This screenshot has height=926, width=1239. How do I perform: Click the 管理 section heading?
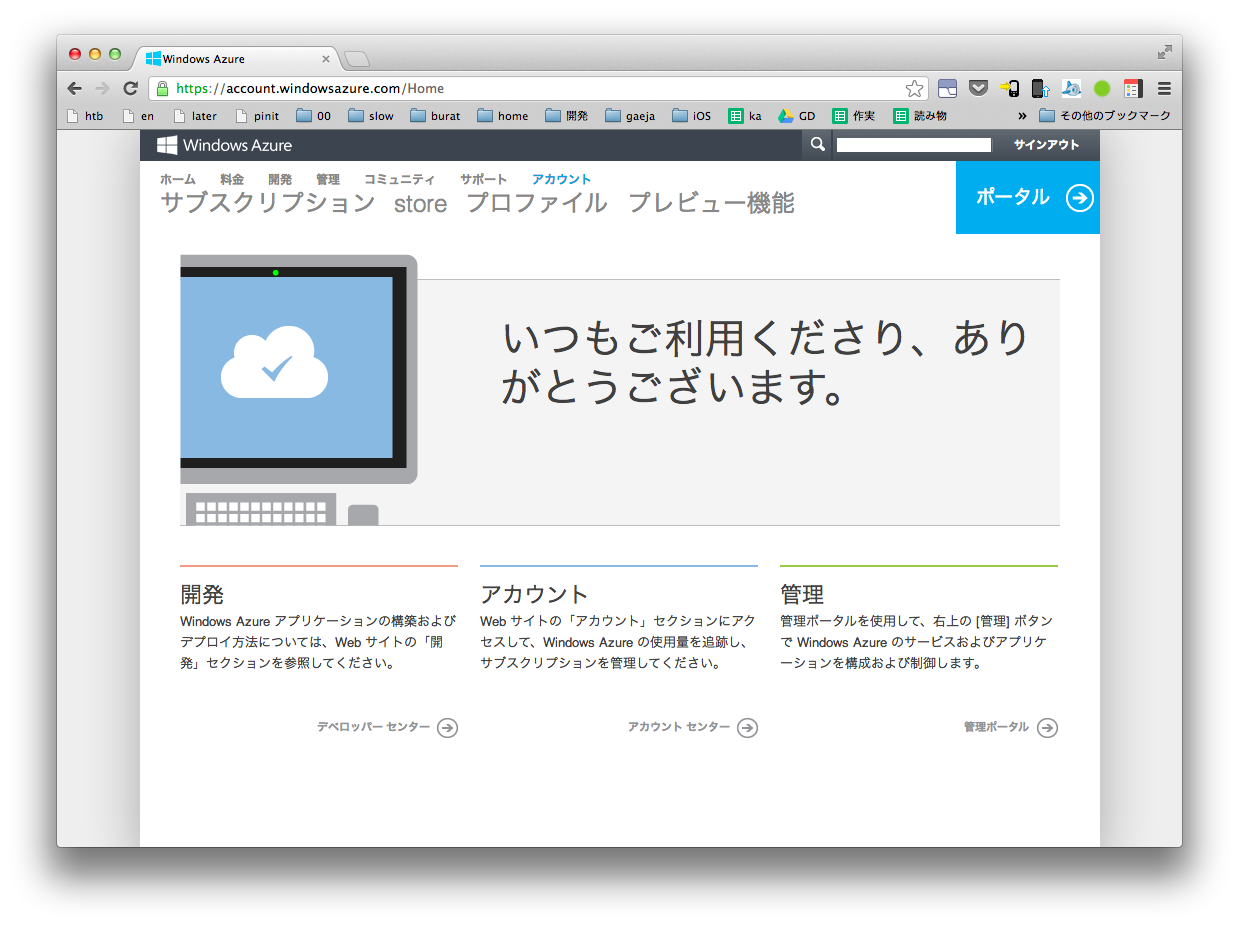pos(802,594)
